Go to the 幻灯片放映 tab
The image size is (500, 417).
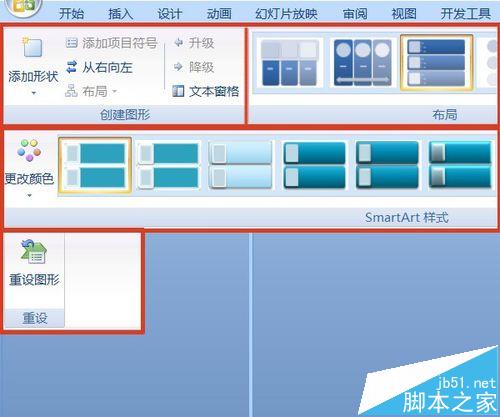point(286,14)
